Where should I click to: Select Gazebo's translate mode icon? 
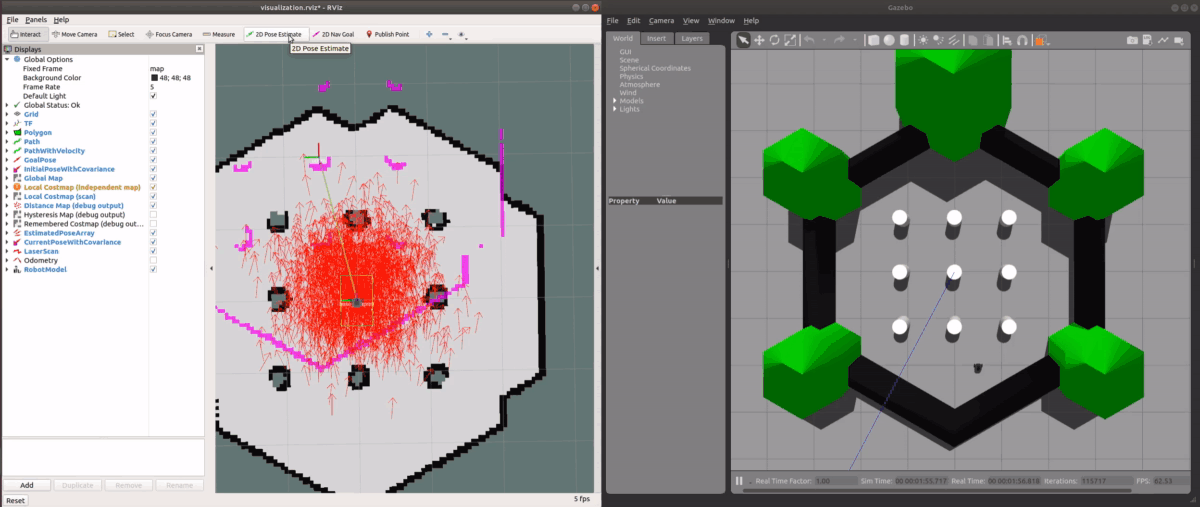tap(759, 40)
